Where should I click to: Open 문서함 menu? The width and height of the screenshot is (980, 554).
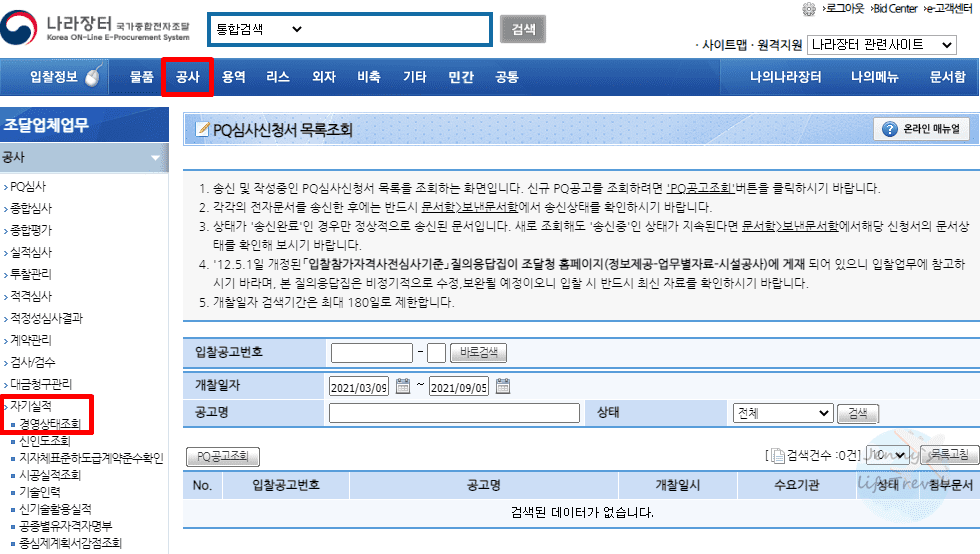[948, 76]
